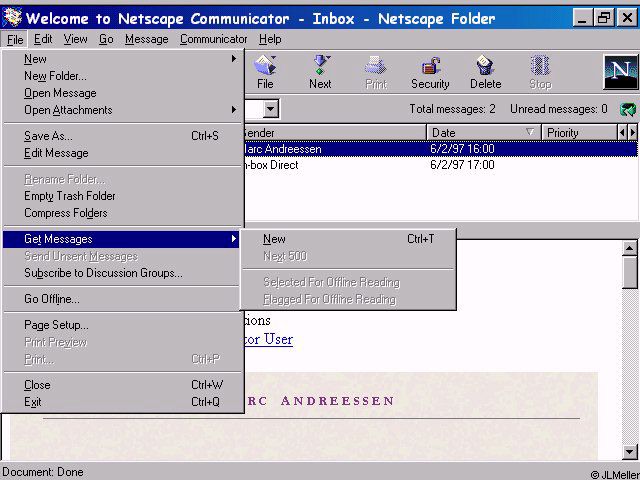640x480 pixels.
Task: Click the Print toolbar icon
Action: coord(376,72)
